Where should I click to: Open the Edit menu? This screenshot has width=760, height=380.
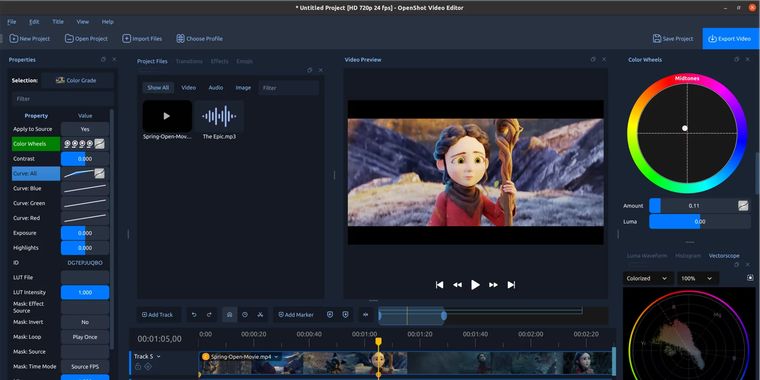coord(34,22)
